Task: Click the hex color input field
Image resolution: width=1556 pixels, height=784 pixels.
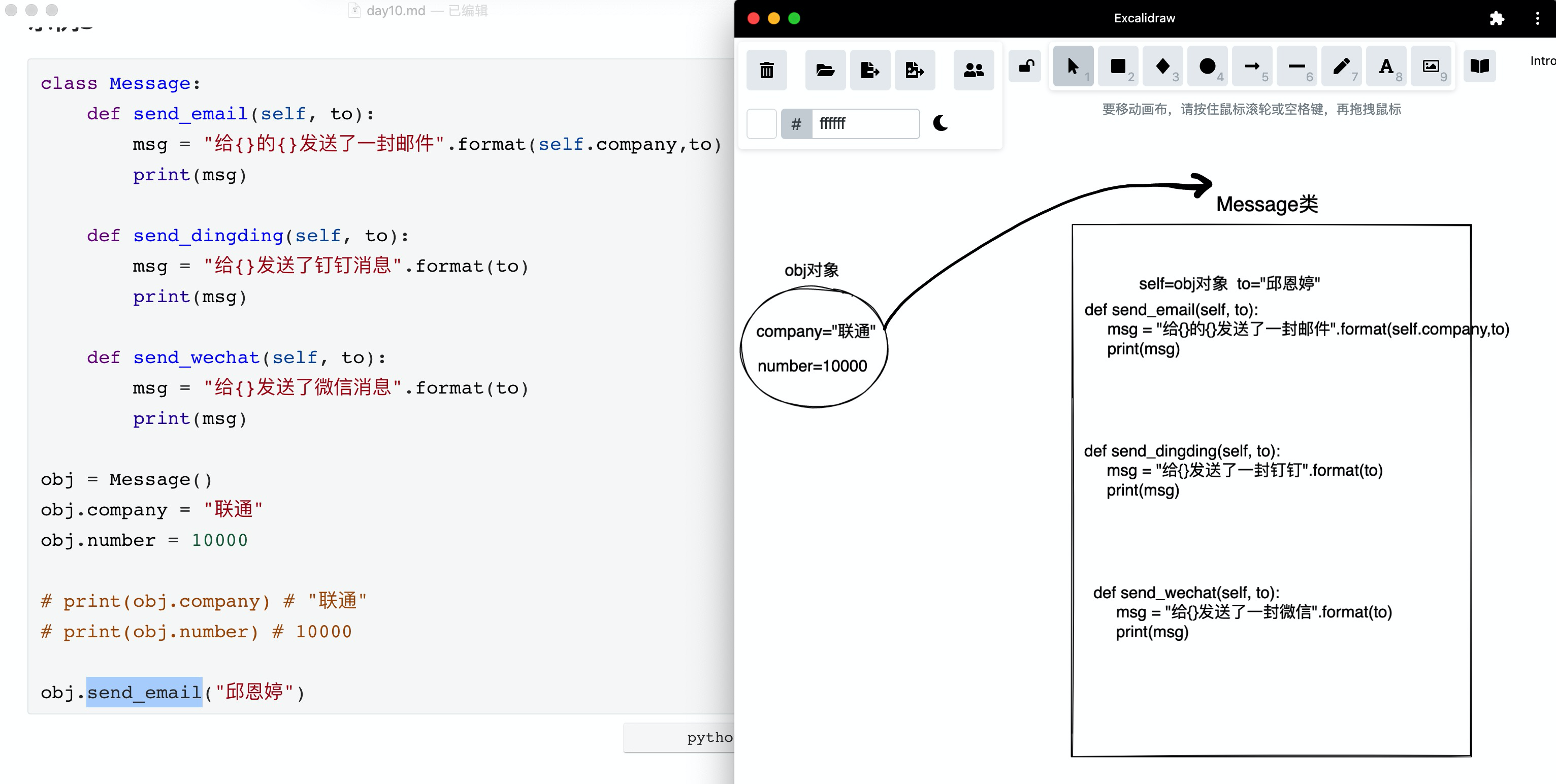Action: coord(864,124)
